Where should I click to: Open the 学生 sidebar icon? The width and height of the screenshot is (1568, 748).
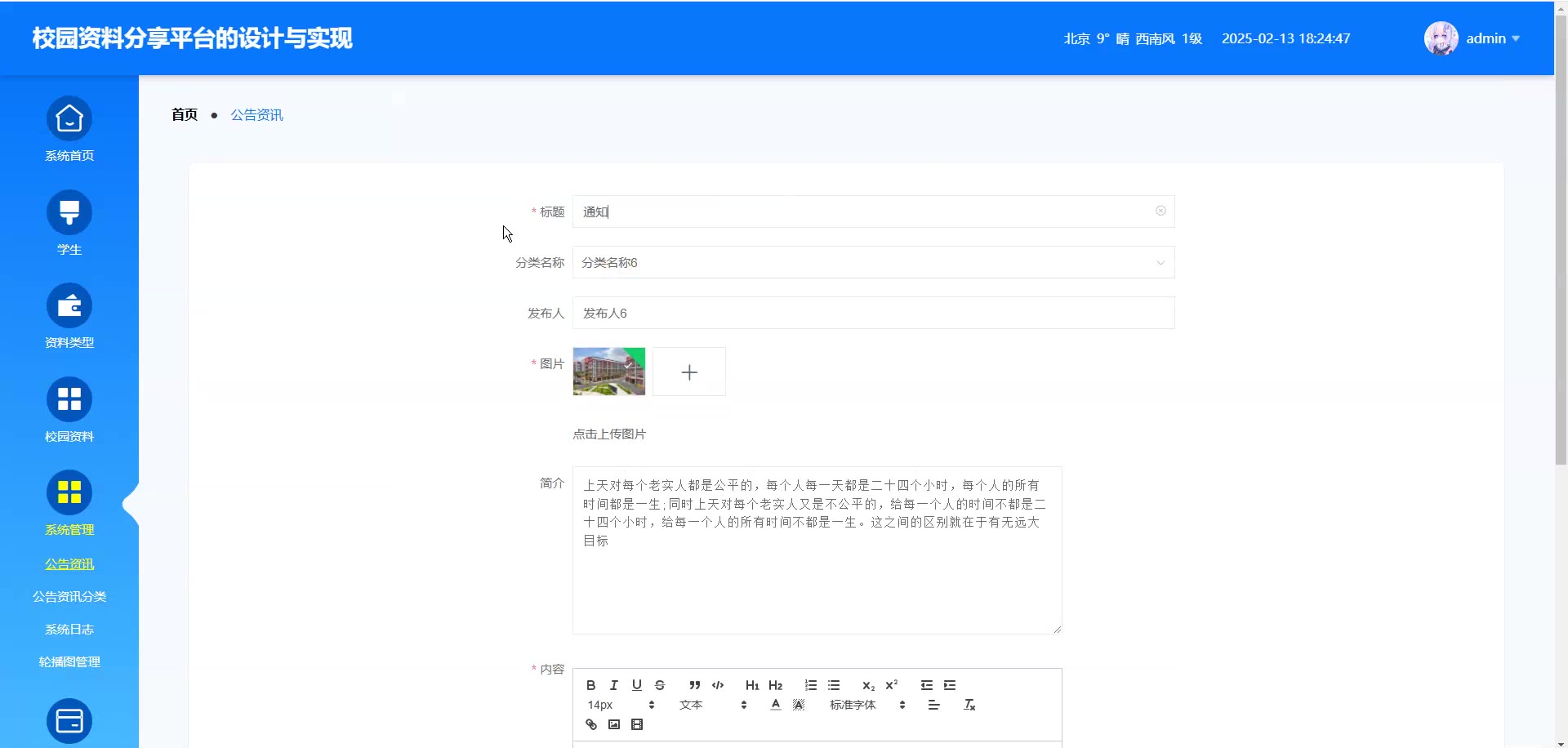click(69, 212)
